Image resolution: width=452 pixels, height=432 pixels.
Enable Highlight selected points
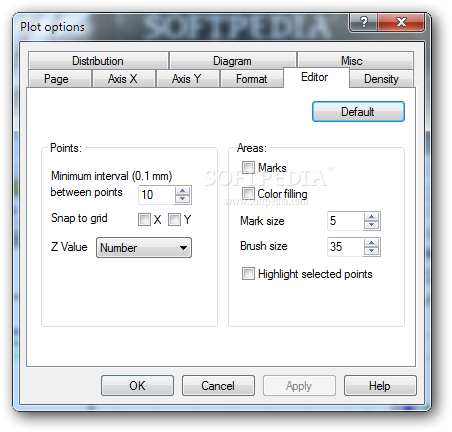point(248,273)
